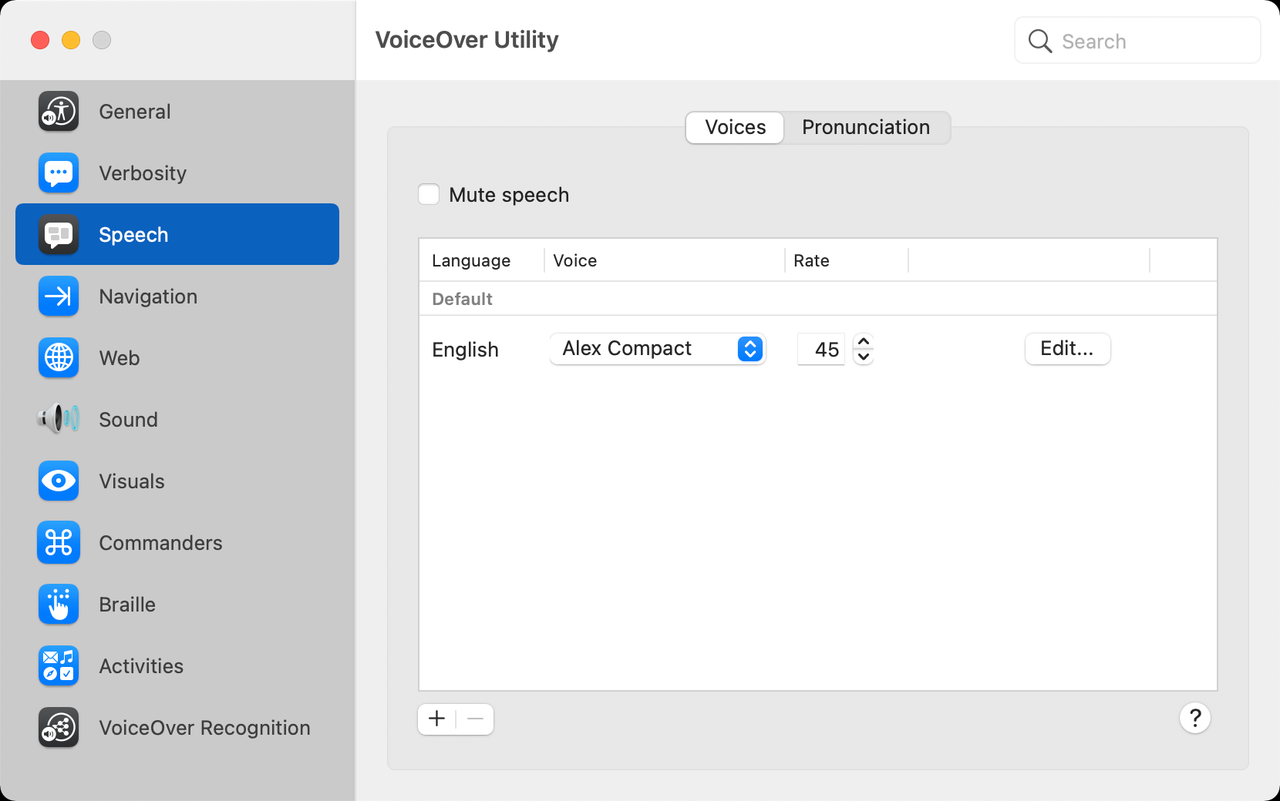This screenshot has height=801, width=1280.
Task: Click the minus remove language button
Action: click(x=475, y=719)
